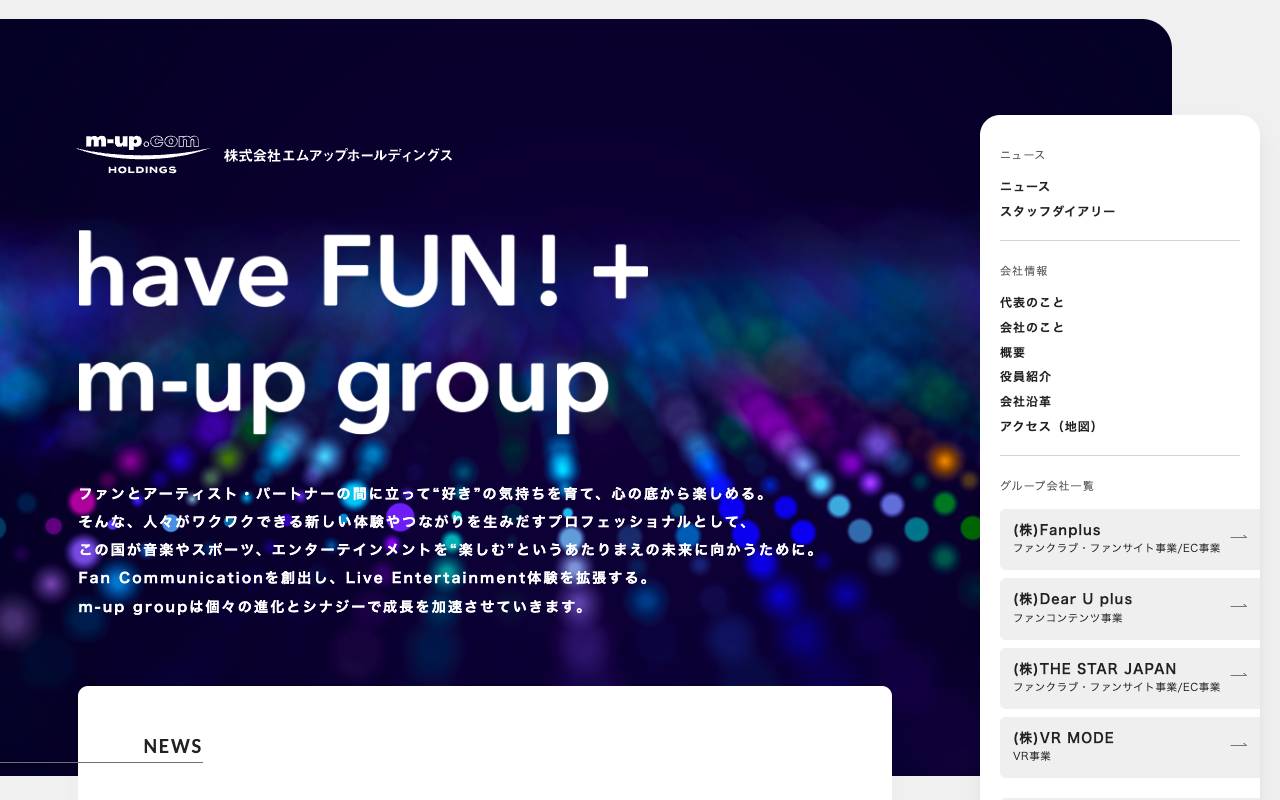
Task: Open the ニュース section header
Action: (1021, 155)
